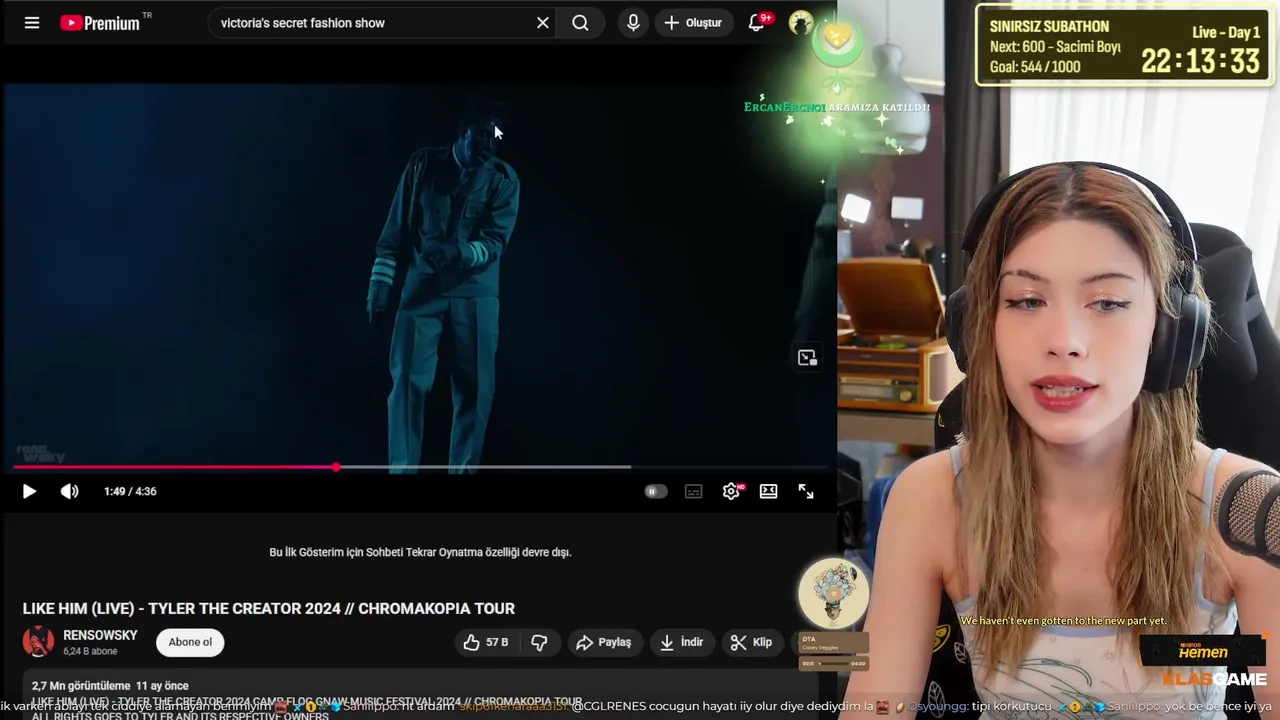Click the video title LIKE HIM (LIVE)
Viewport: 1280px width, 720px height.
tap(269, 608)
